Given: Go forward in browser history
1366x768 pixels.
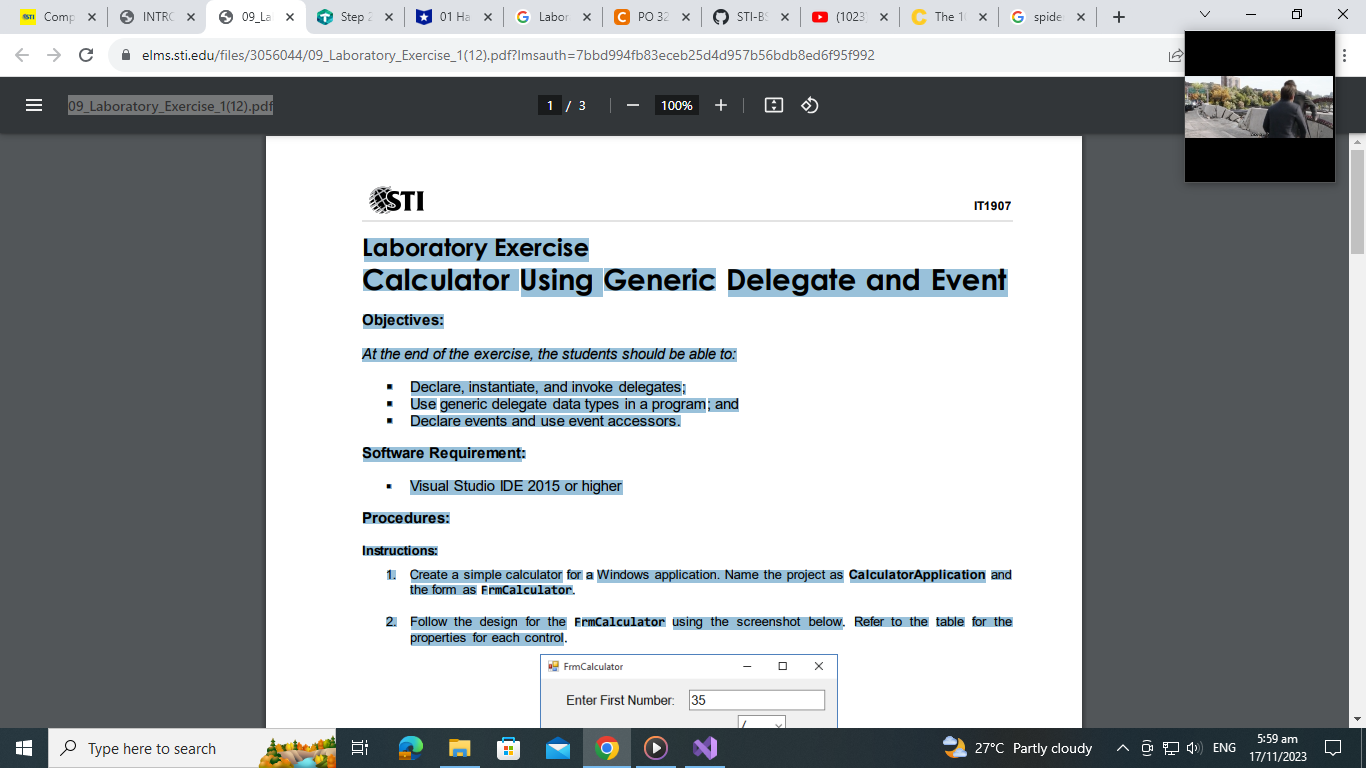Looking at the screenshot, I should (x=54, y=55).
